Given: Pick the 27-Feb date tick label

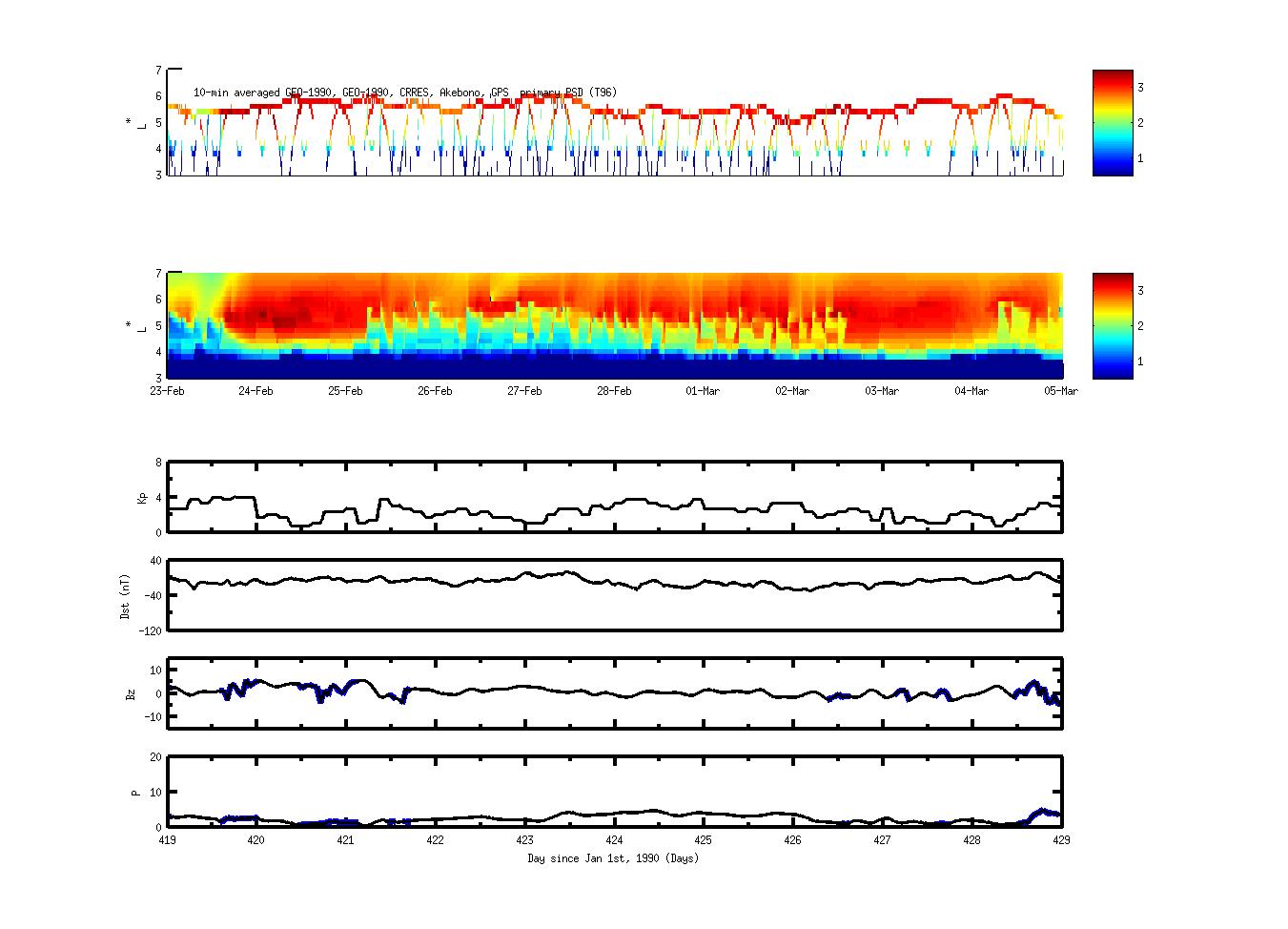Looking at the screenshot, I should click(524, 391).
